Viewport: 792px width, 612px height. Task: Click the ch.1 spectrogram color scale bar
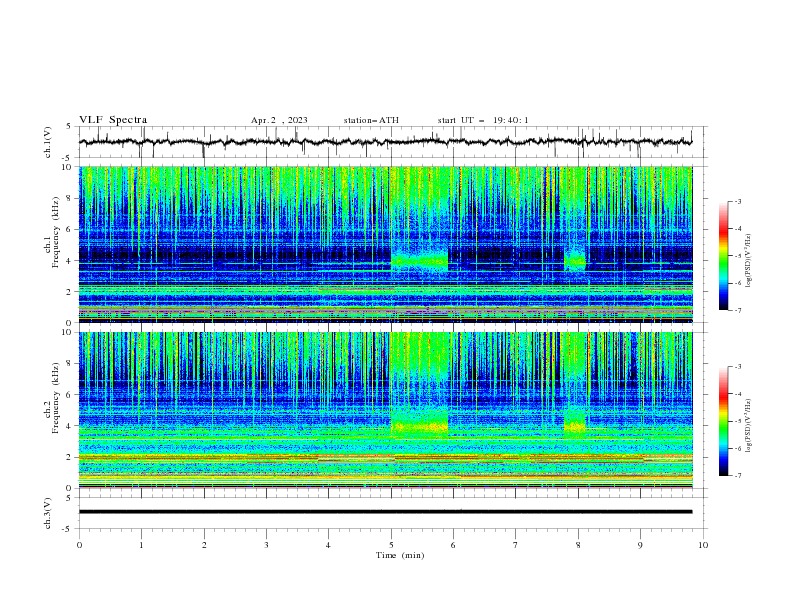coord(723,256)
